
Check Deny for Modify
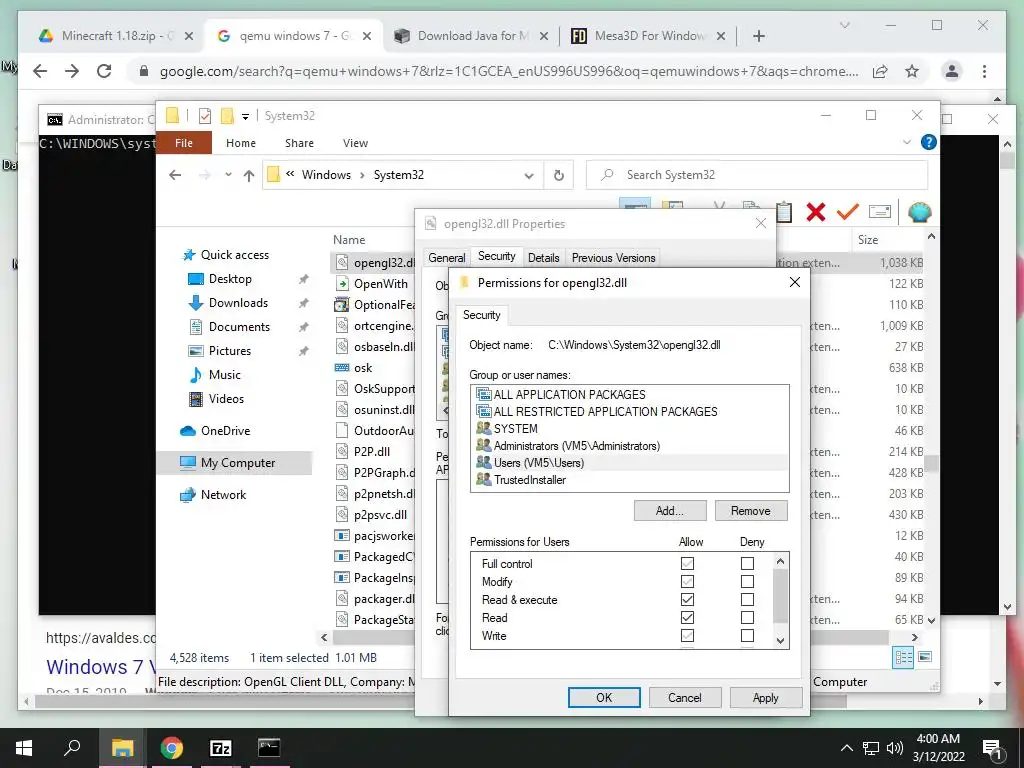coord(747,581)
